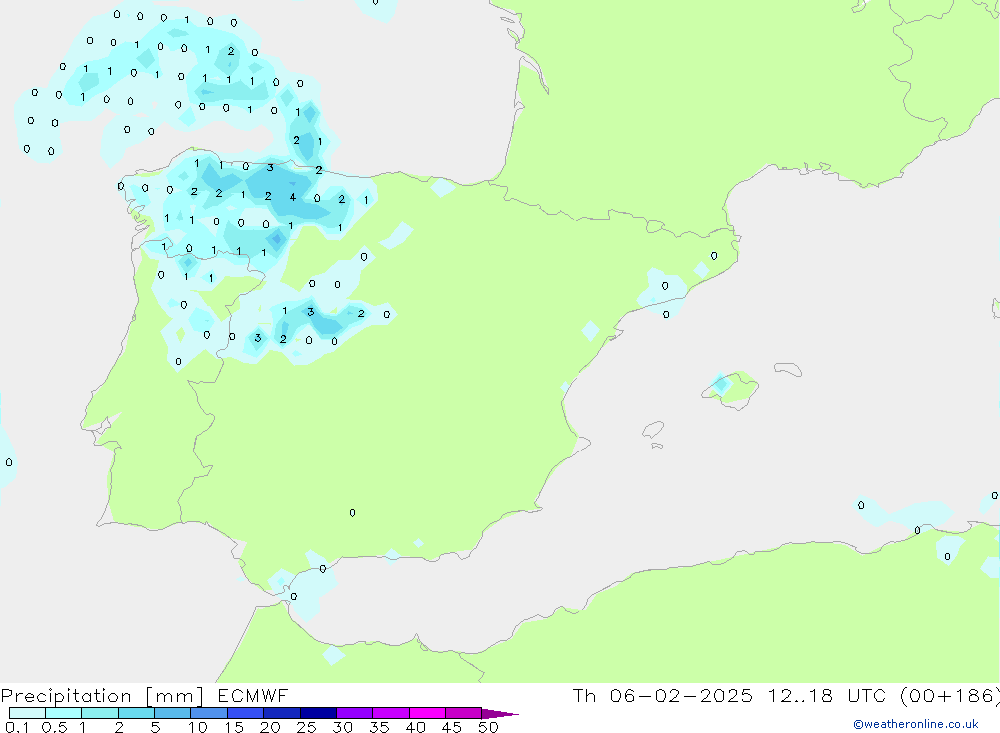The height and width of the screenshot is (733, 1000).
Task: Click the '12..18 UTC' time range
Action: 826,695
